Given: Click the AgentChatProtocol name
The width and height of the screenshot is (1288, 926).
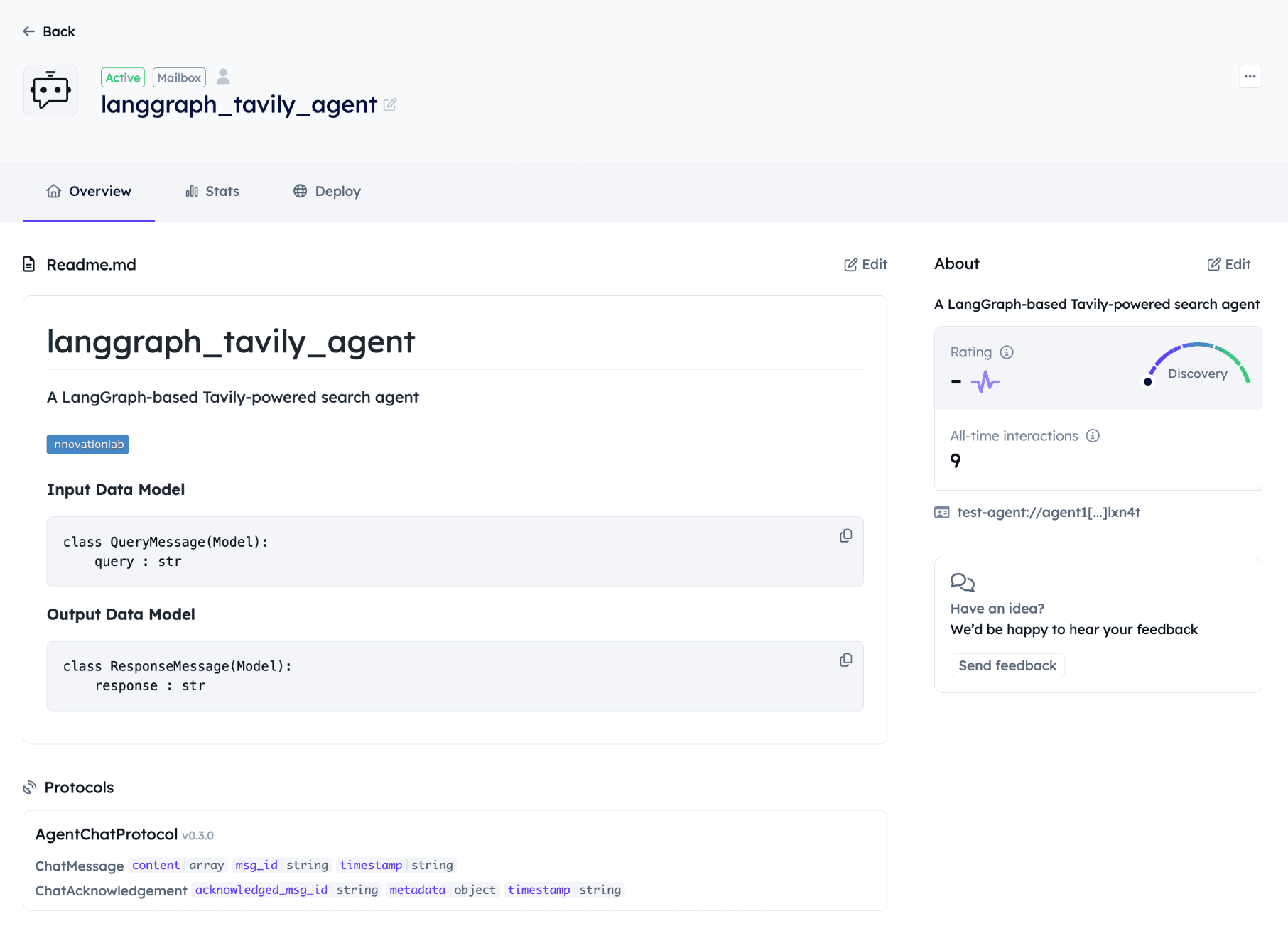Looking at the screenshot, I should 107,834.
